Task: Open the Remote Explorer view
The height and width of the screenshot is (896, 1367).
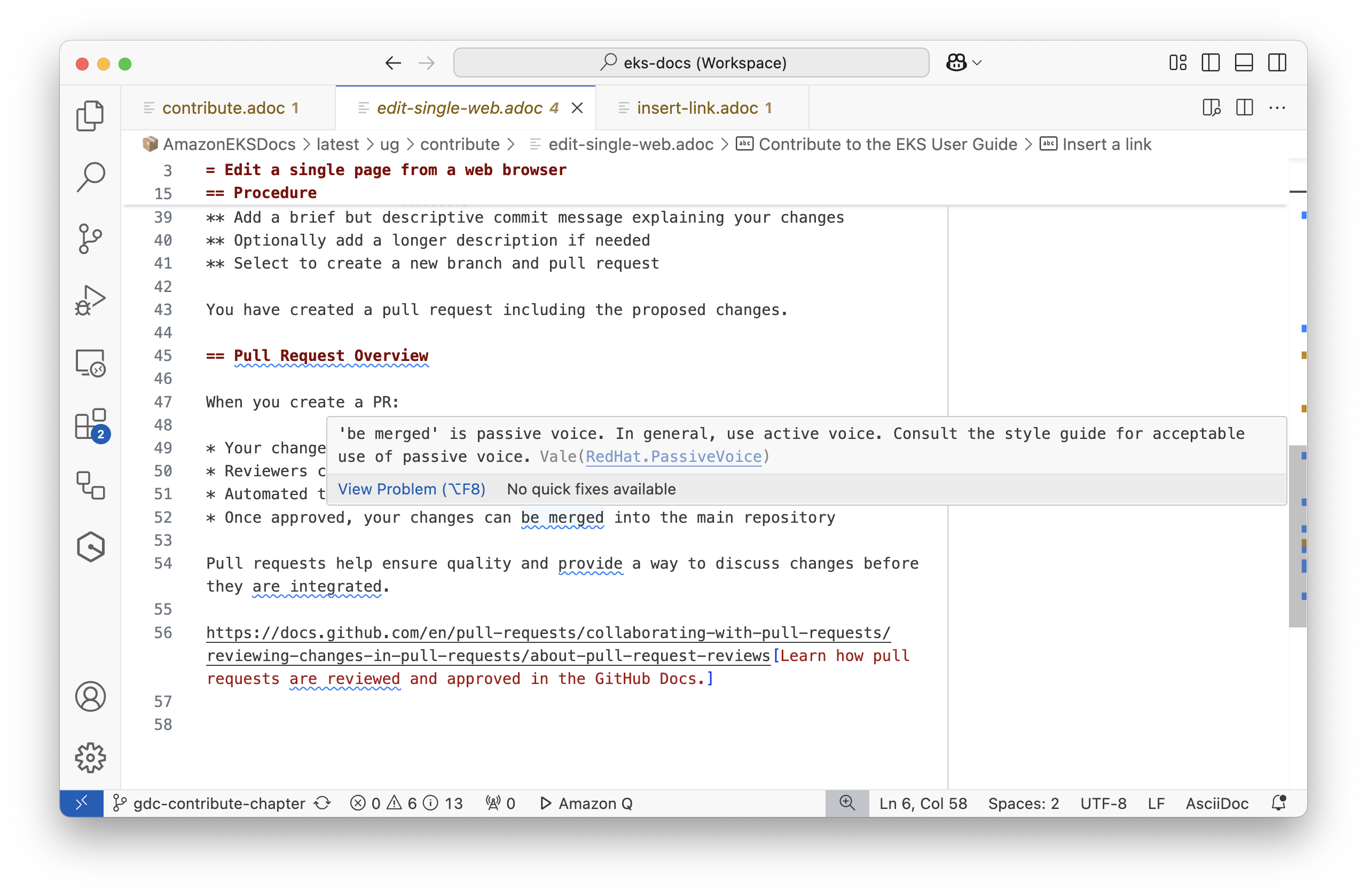Action: (90, 363)
